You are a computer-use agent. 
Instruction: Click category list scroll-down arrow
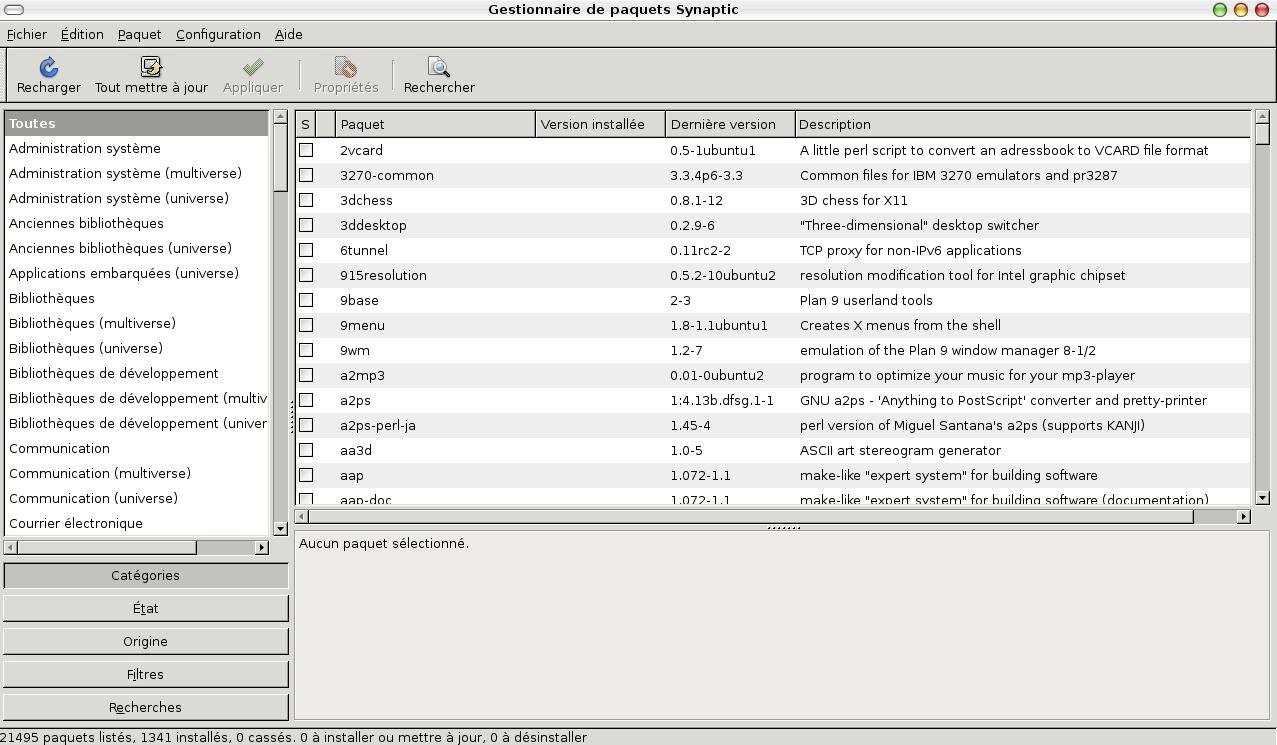click(x=280, y=528)
